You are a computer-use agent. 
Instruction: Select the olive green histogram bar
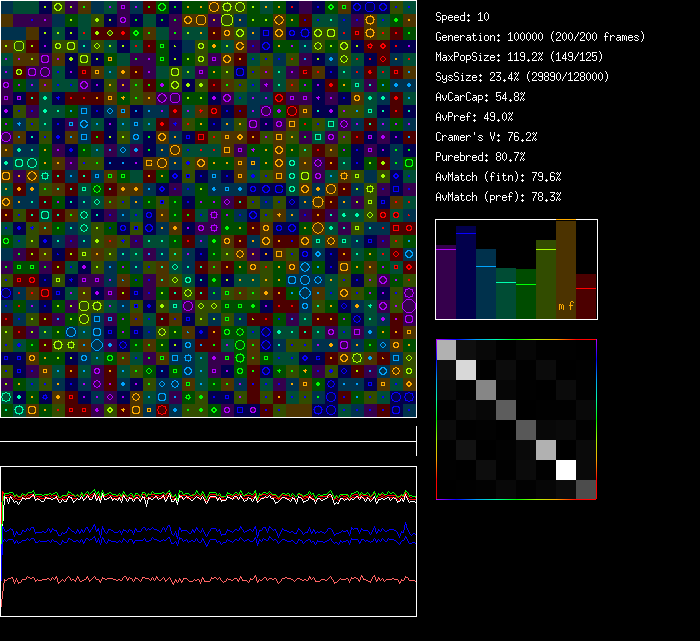click(x=546, y=280)
